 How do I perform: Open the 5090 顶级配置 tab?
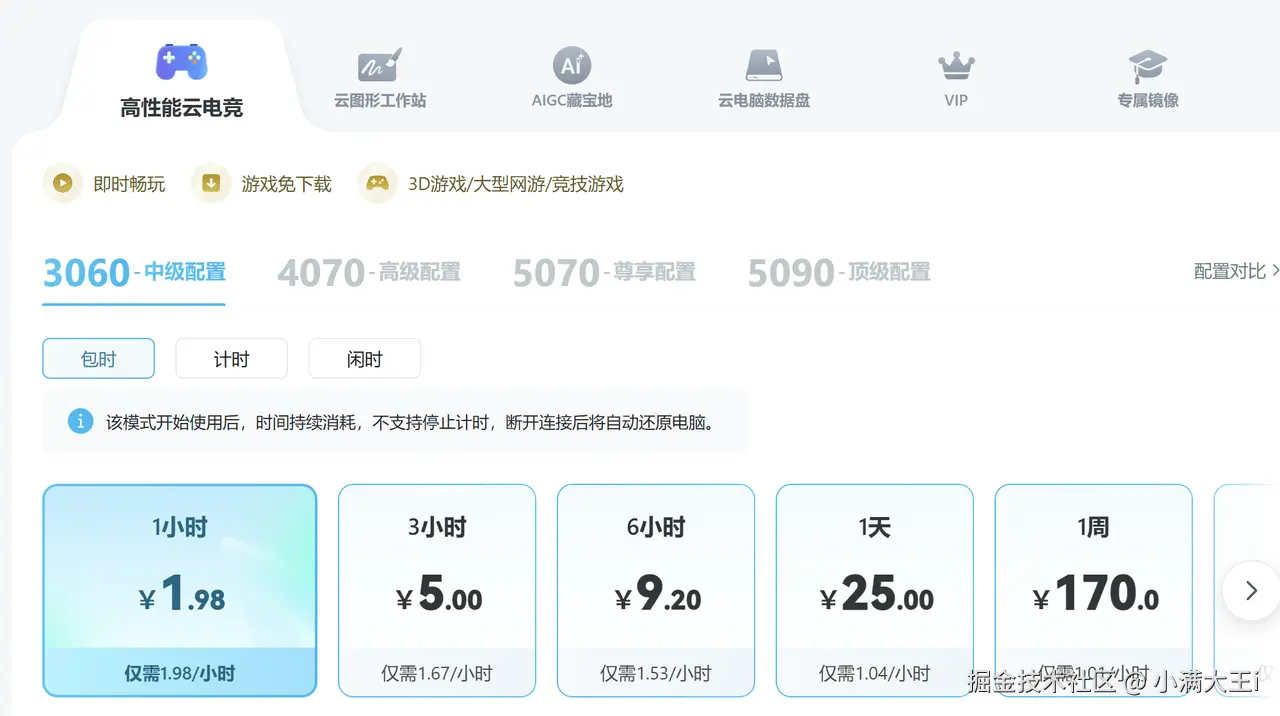839,271
